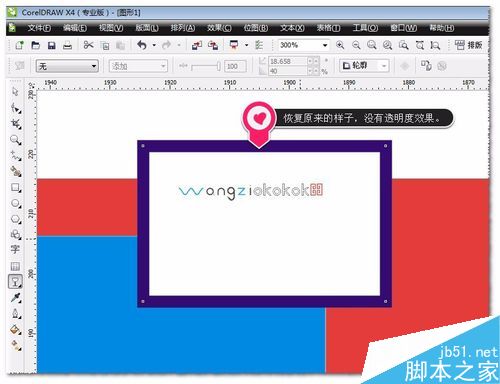The height and width of the screenshot is (384, 500).
Task: Click the transparency value field showing 100
Action: (235, 66)
